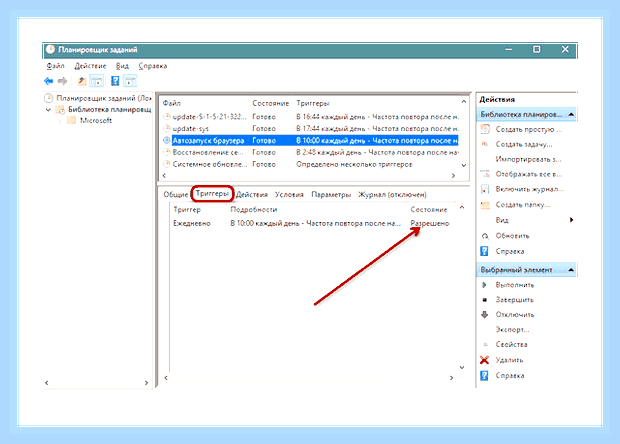Expand the Microsoft tree node
This screenshot has width=620, height=444.
coord(60,121)
